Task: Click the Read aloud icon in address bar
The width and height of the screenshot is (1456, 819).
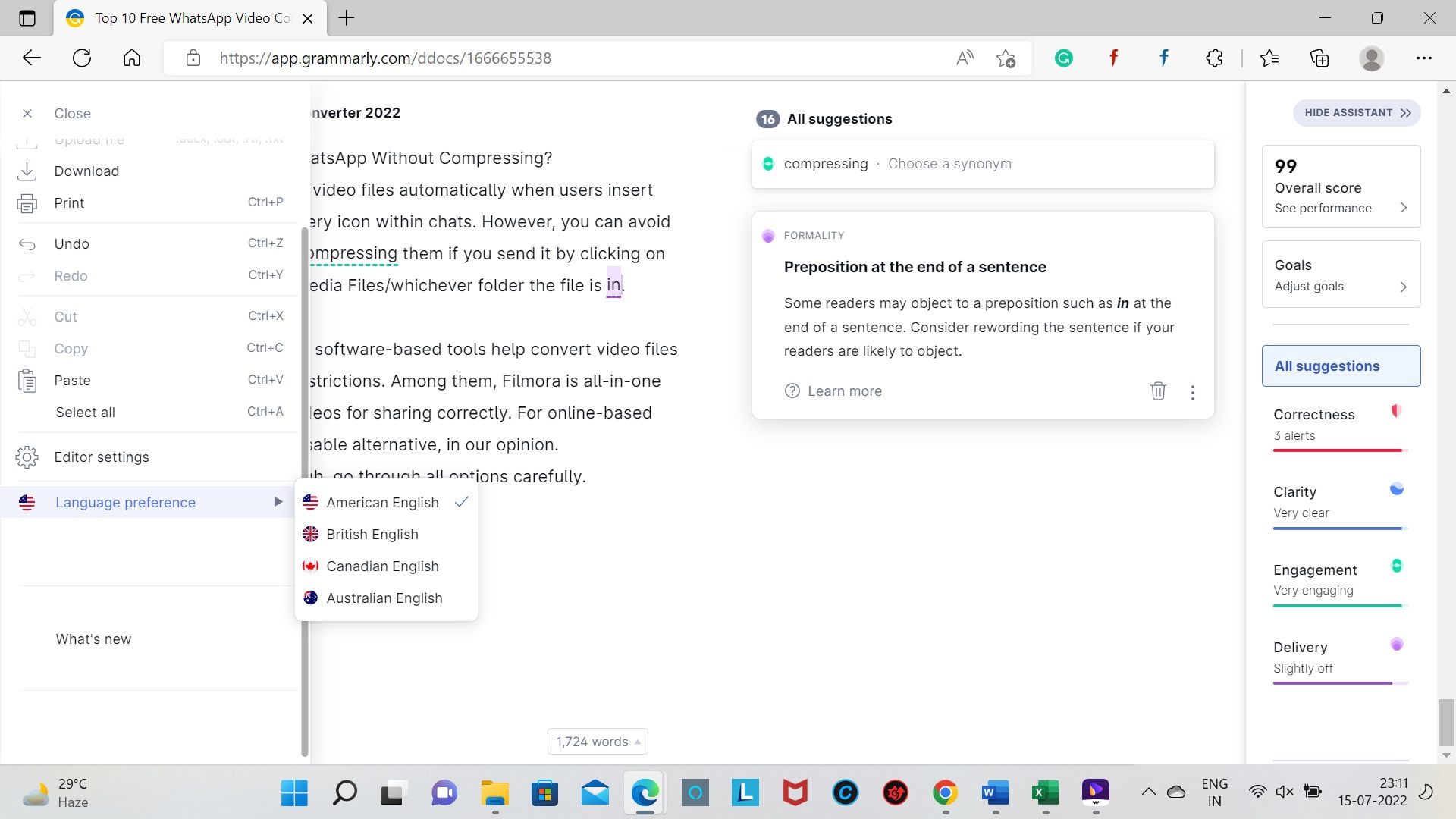Action: (x=964, y=58)
